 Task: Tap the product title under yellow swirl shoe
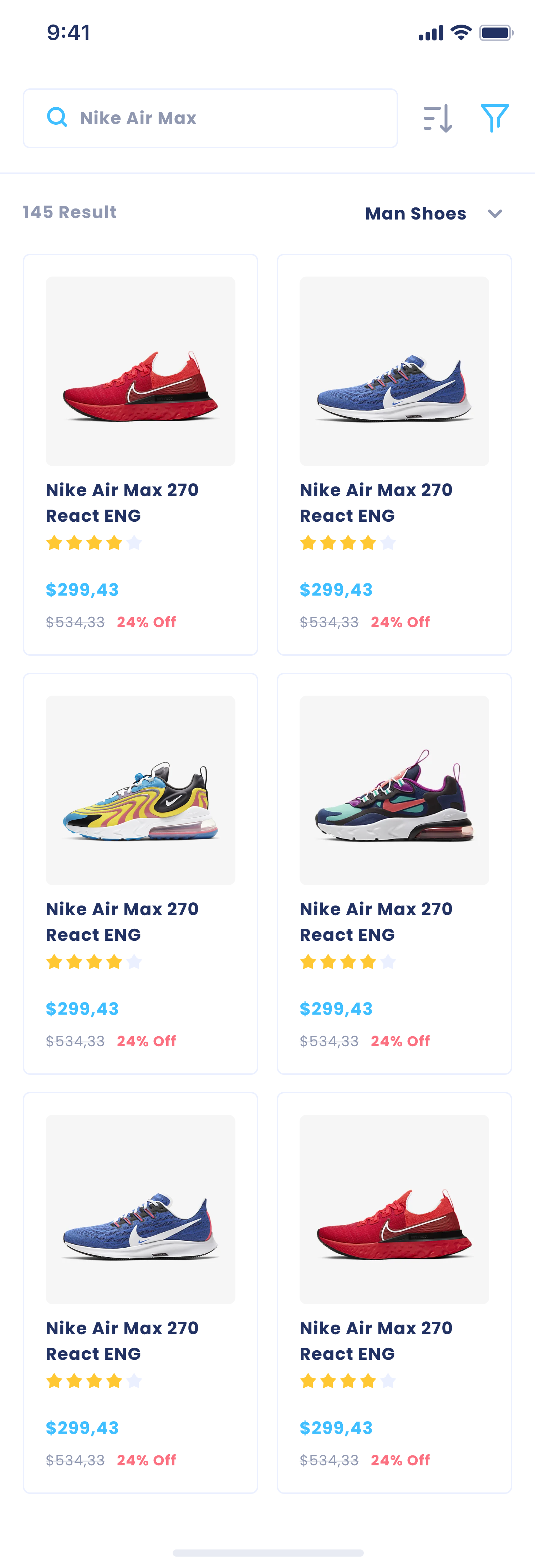pyautogui.click(x=122, y=922)
